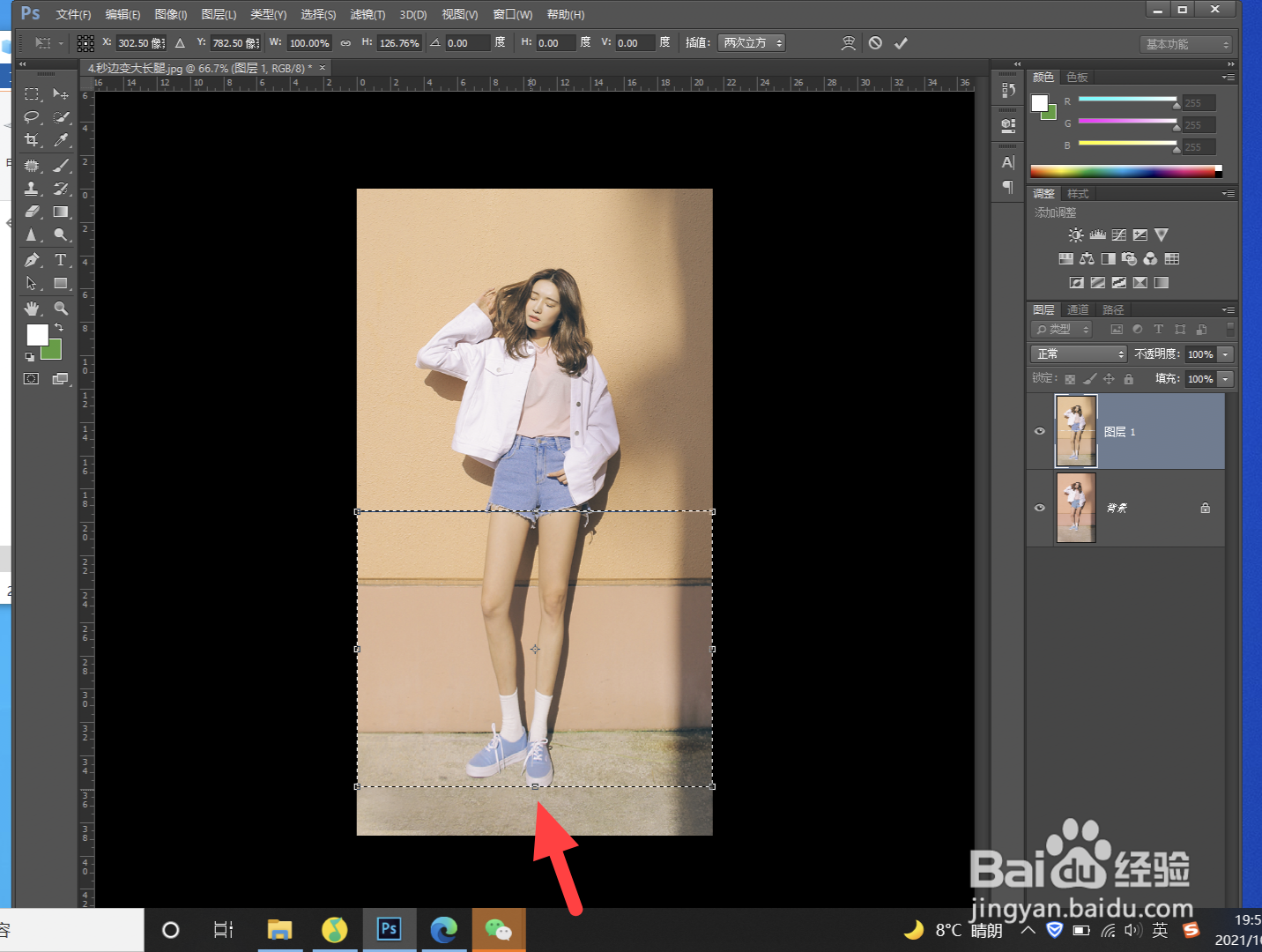Select the Eyedropper tool
The width and height of the screenshot is (1262, 952).
tap(61, 140)
